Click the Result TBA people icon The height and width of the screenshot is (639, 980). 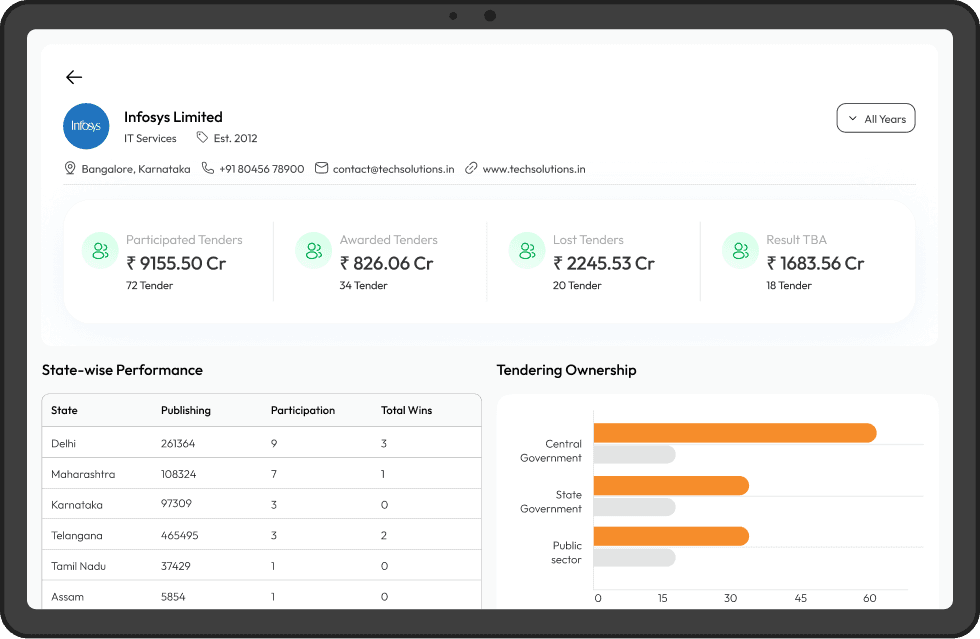pyautogui.click(x=740, y=250)
